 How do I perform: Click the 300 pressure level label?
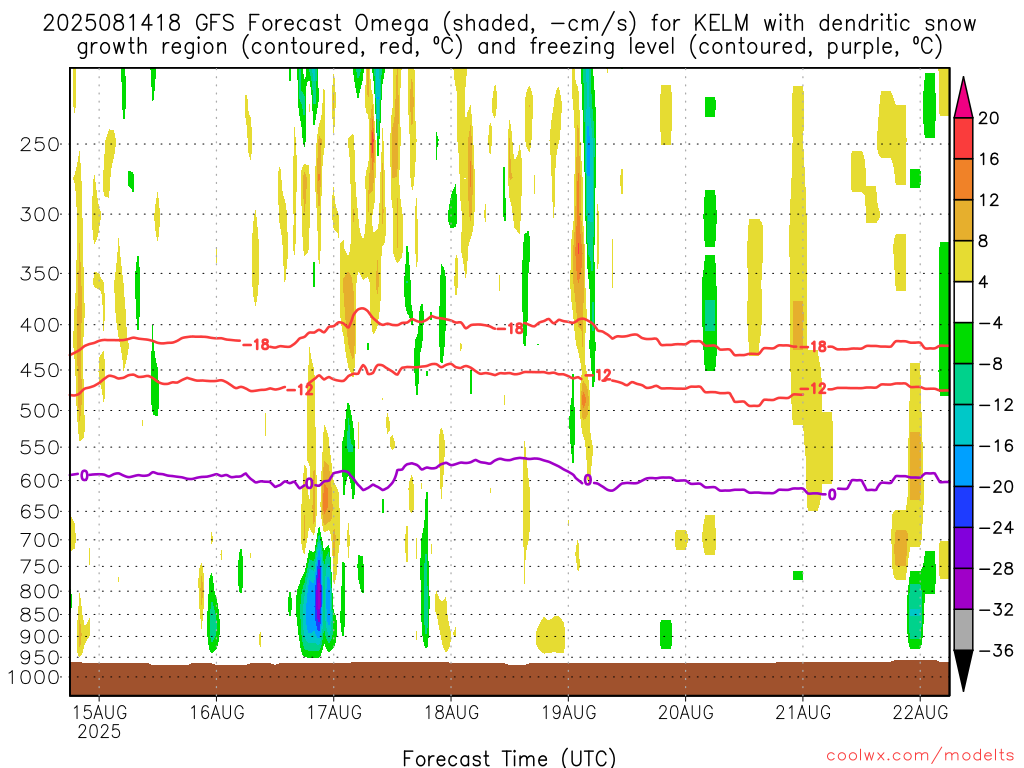(x=40, y=214)
